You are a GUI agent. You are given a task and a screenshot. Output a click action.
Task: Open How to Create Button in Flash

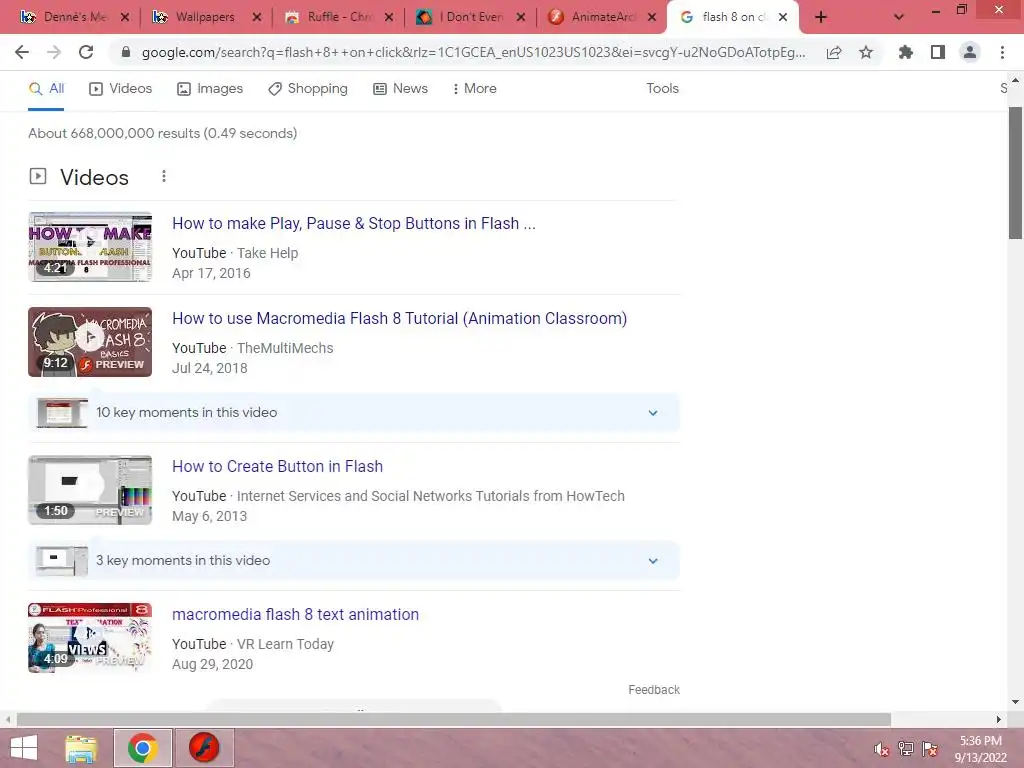point(277,466)
